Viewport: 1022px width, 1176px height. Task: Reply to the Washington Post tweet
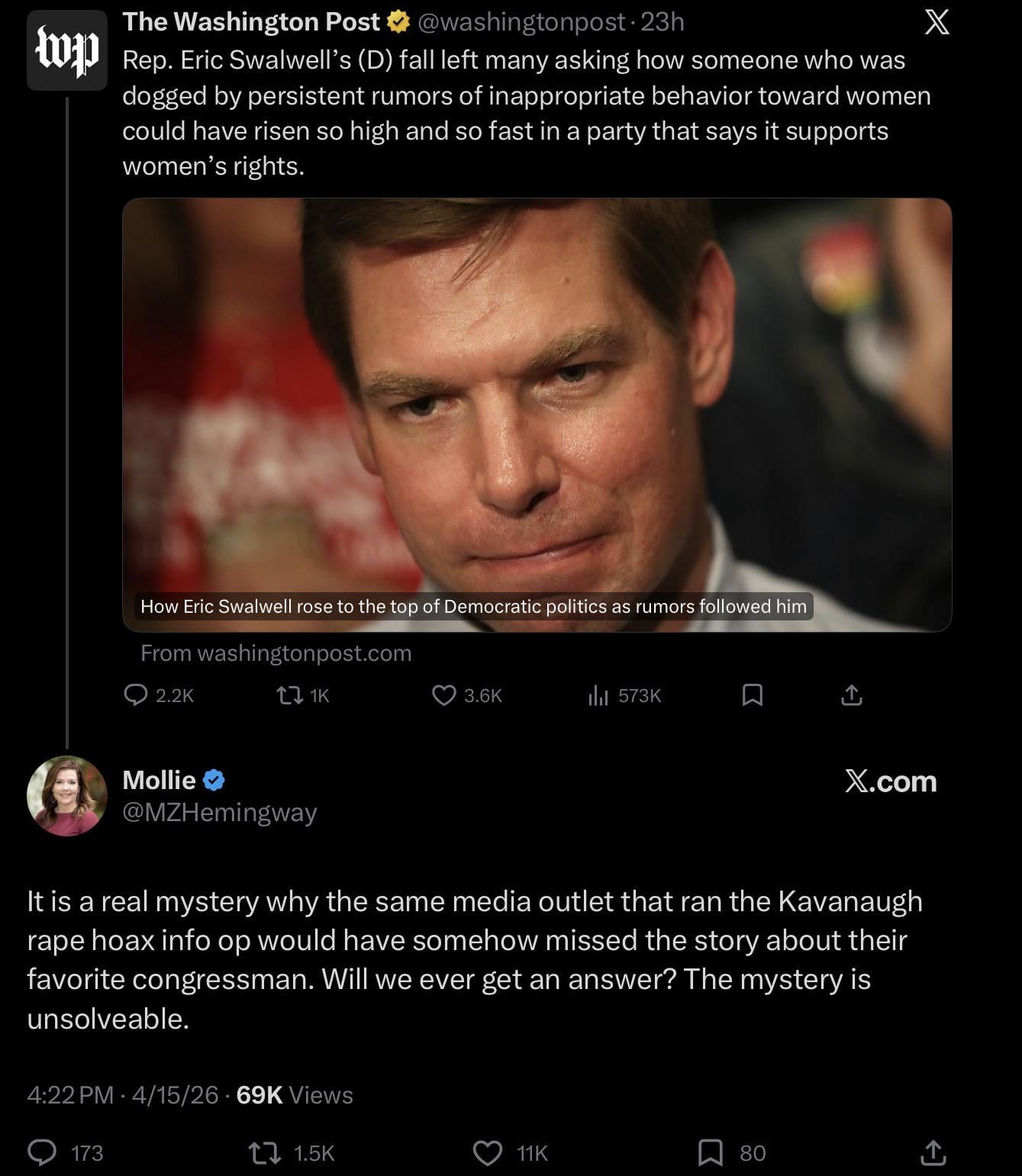(x=136, y=695)
